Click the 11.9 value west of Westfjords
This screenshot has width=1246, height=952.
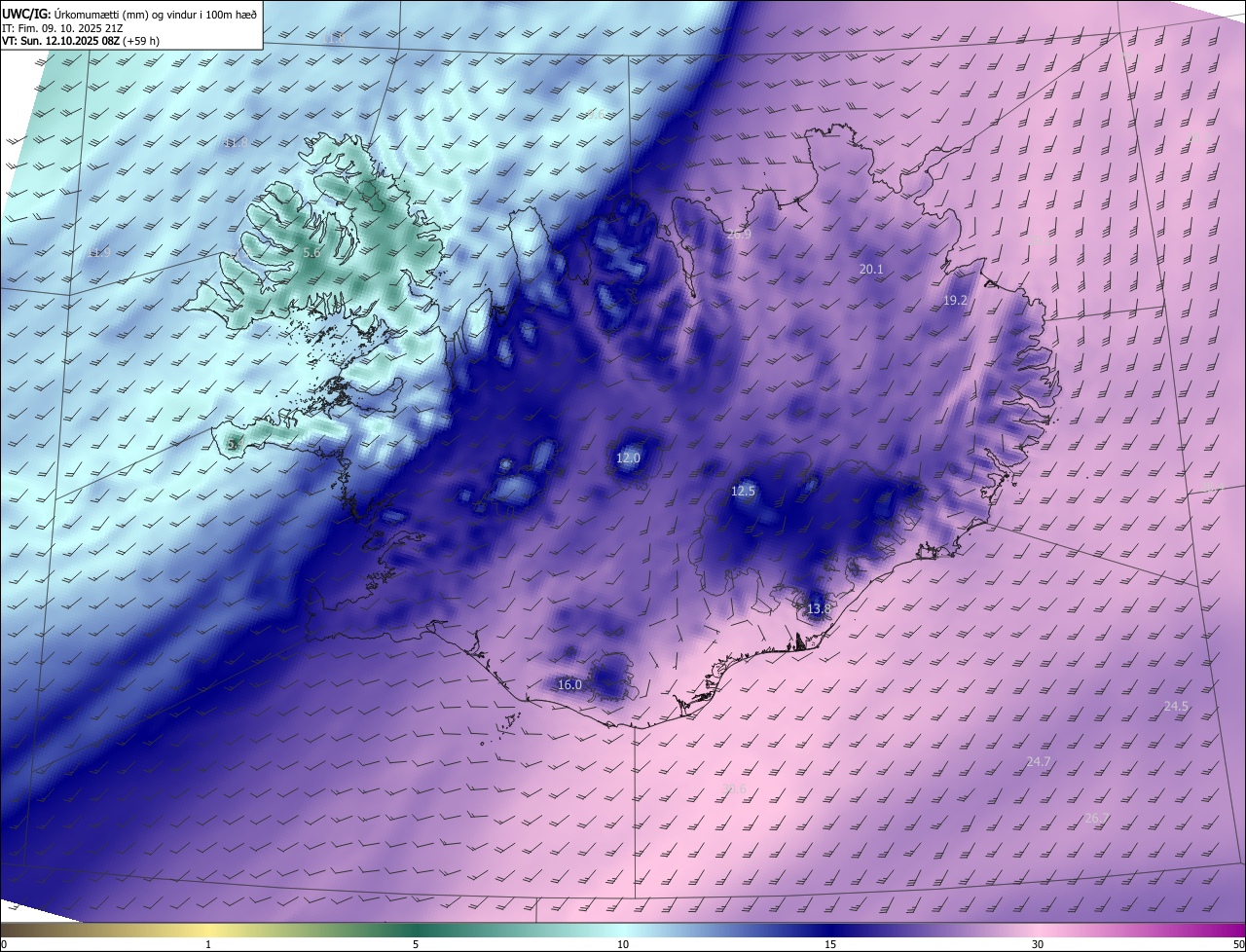(97, 253)
